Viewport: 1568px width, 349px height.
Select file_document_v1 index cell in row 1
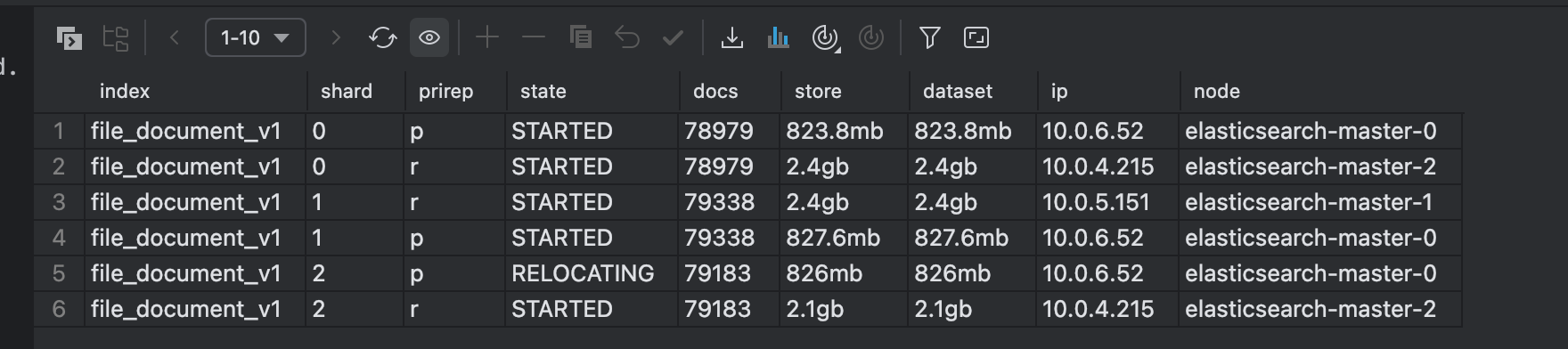(195, 131)
